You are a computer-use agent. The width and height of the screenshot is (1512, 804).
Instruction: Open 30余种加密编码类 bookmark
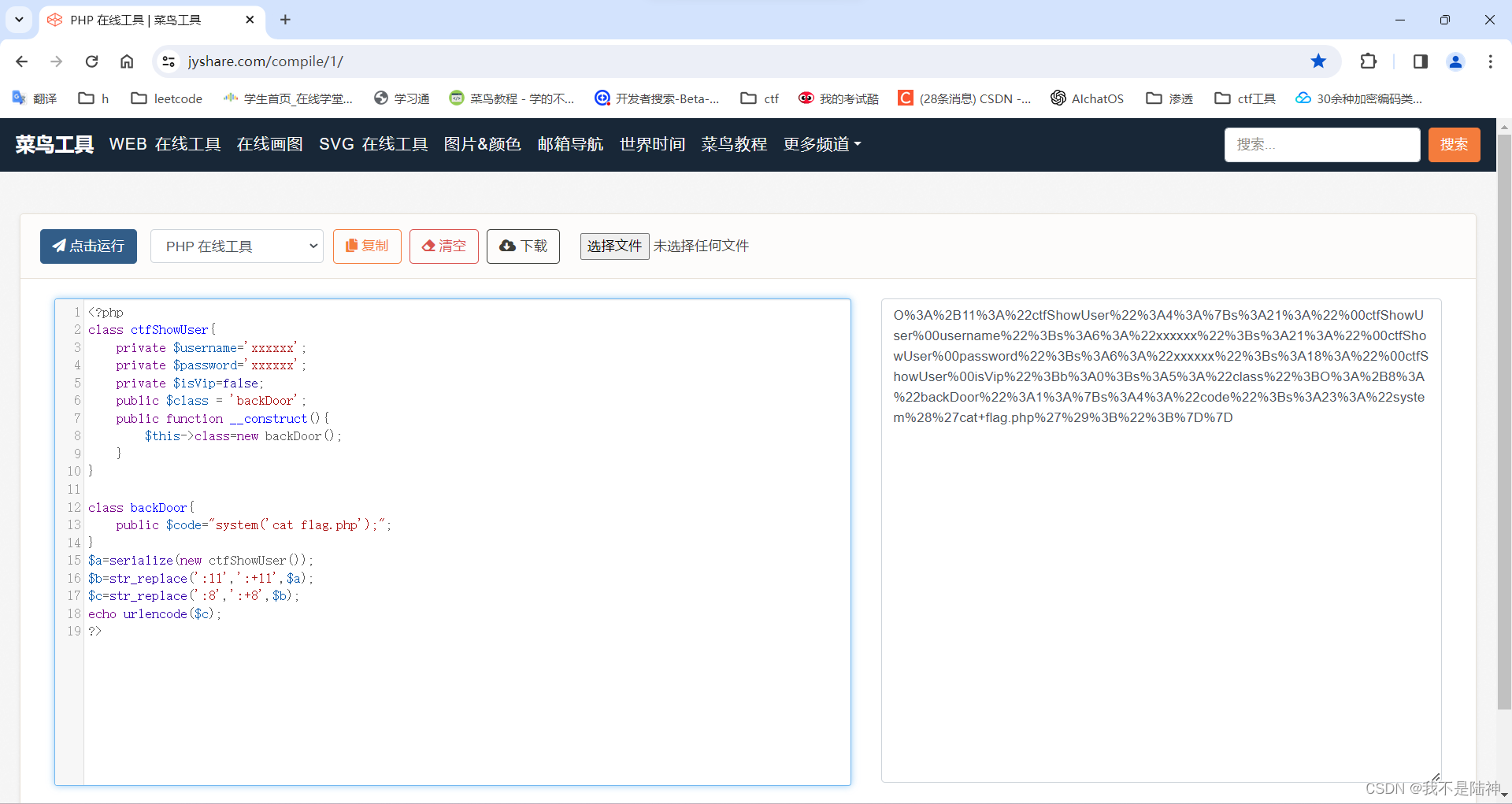tap(1358, 98)
